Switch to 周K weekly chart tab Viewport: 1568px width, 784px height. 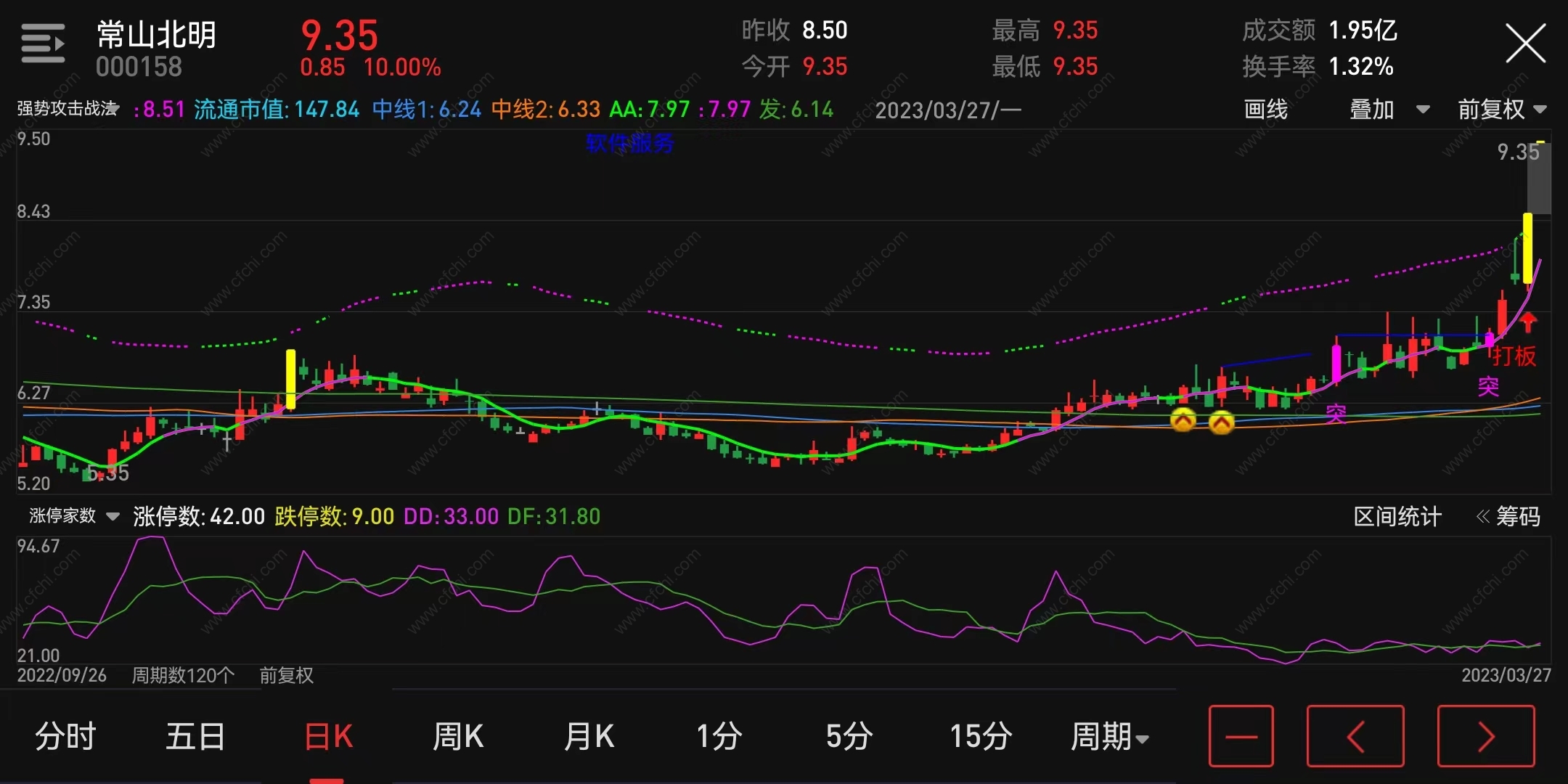click(457, 736)
